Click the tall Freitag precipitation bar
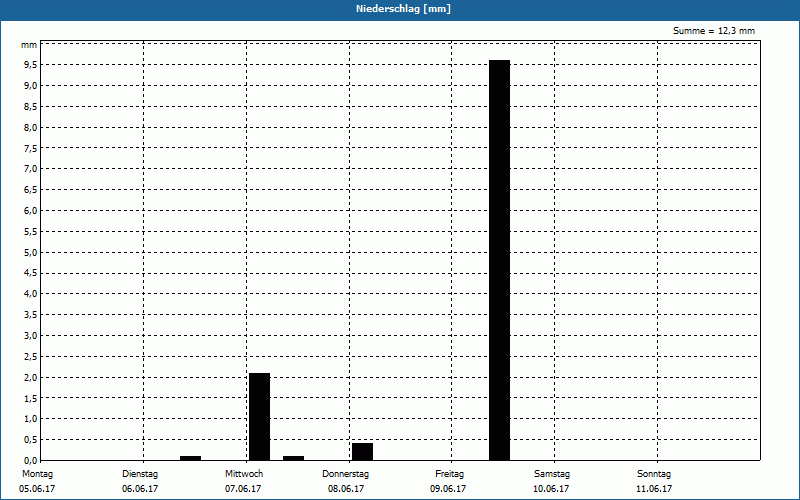Image resolution: width=800 pixels, height=500 pixels. [x=499, y=260]
